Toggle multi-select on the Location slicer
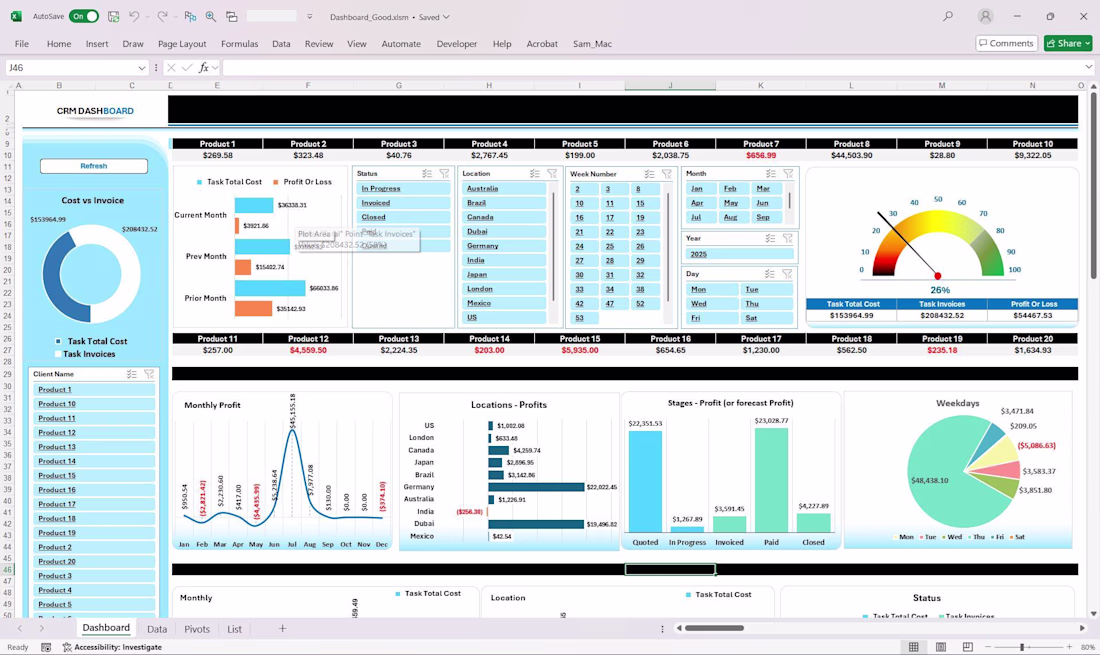Screen dimensions: 1100x655 [x=535, y=173]
